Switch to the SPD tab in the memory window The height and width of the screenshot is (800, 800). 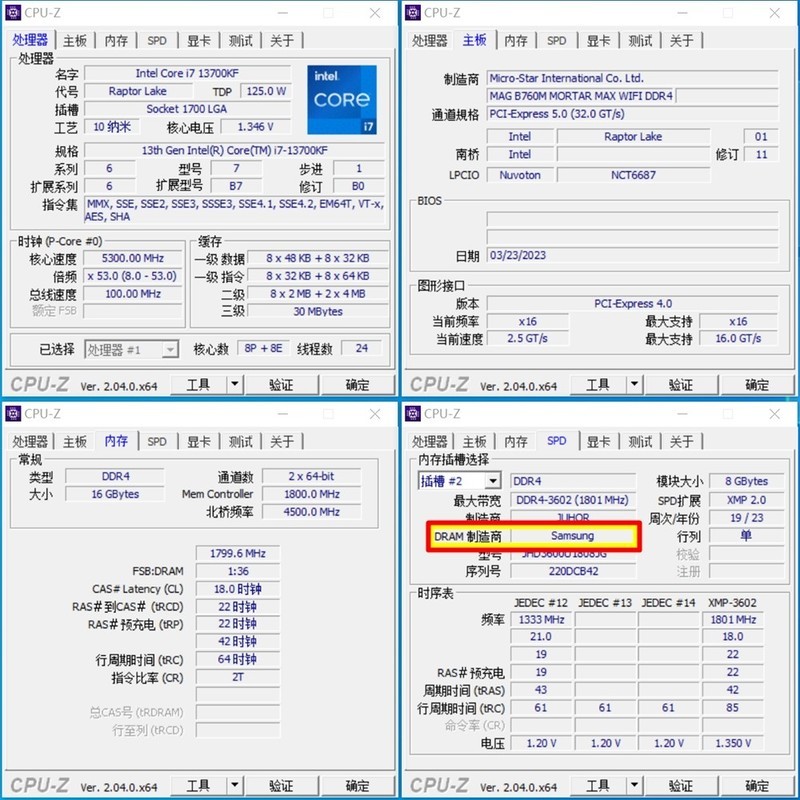(156, 440)
